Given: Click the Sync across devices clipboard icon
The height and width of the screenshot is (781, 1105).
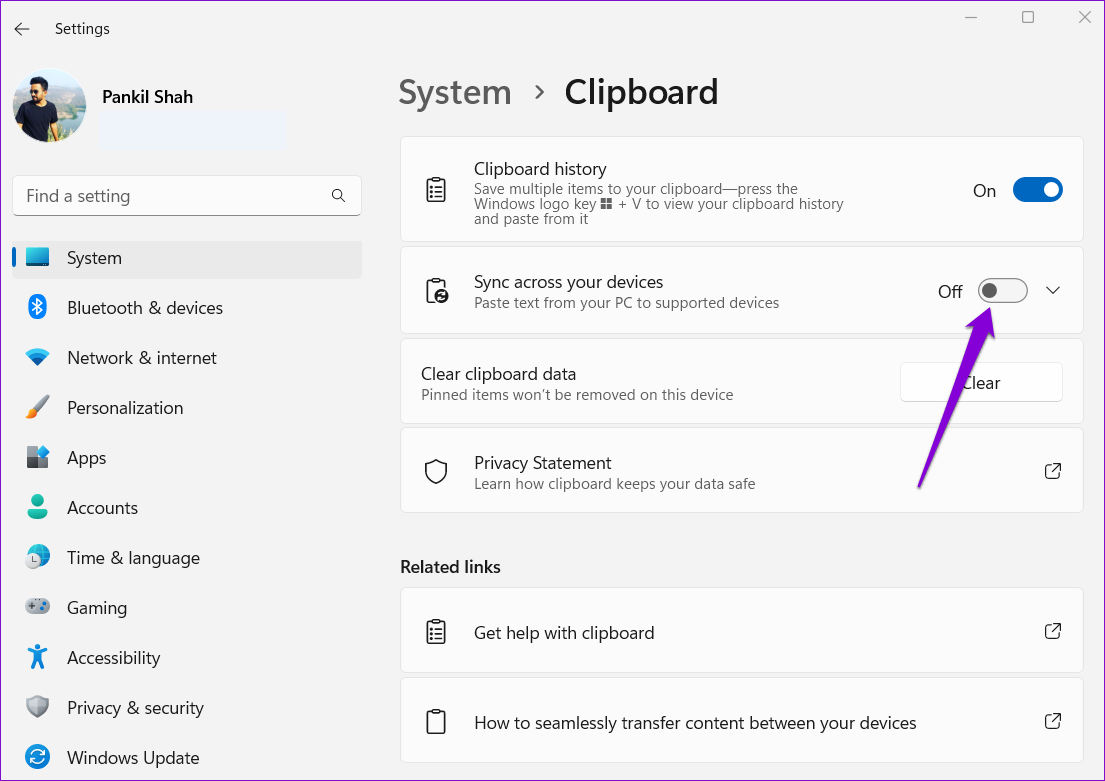Looking at the screenshot, I should pos(437,290).
